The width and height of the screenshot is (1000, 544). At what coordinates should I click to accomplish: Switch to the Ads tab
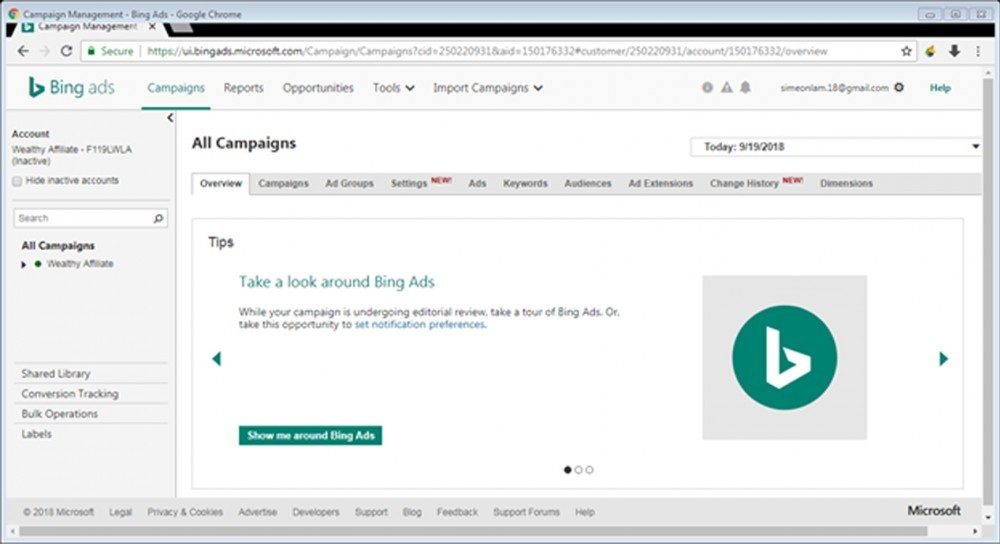tap(477, 184)
